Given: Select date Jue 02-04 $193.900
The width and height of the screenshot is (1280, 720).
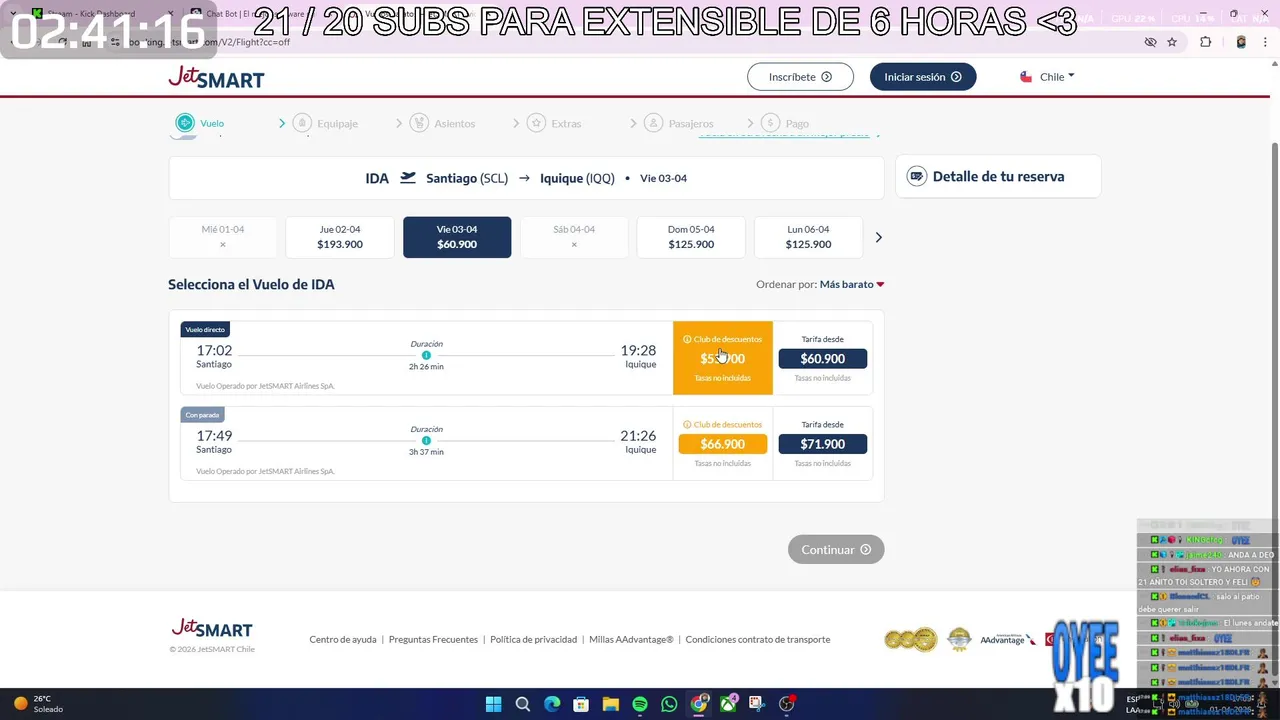Looking at the screenshot, I should point(340,237).
